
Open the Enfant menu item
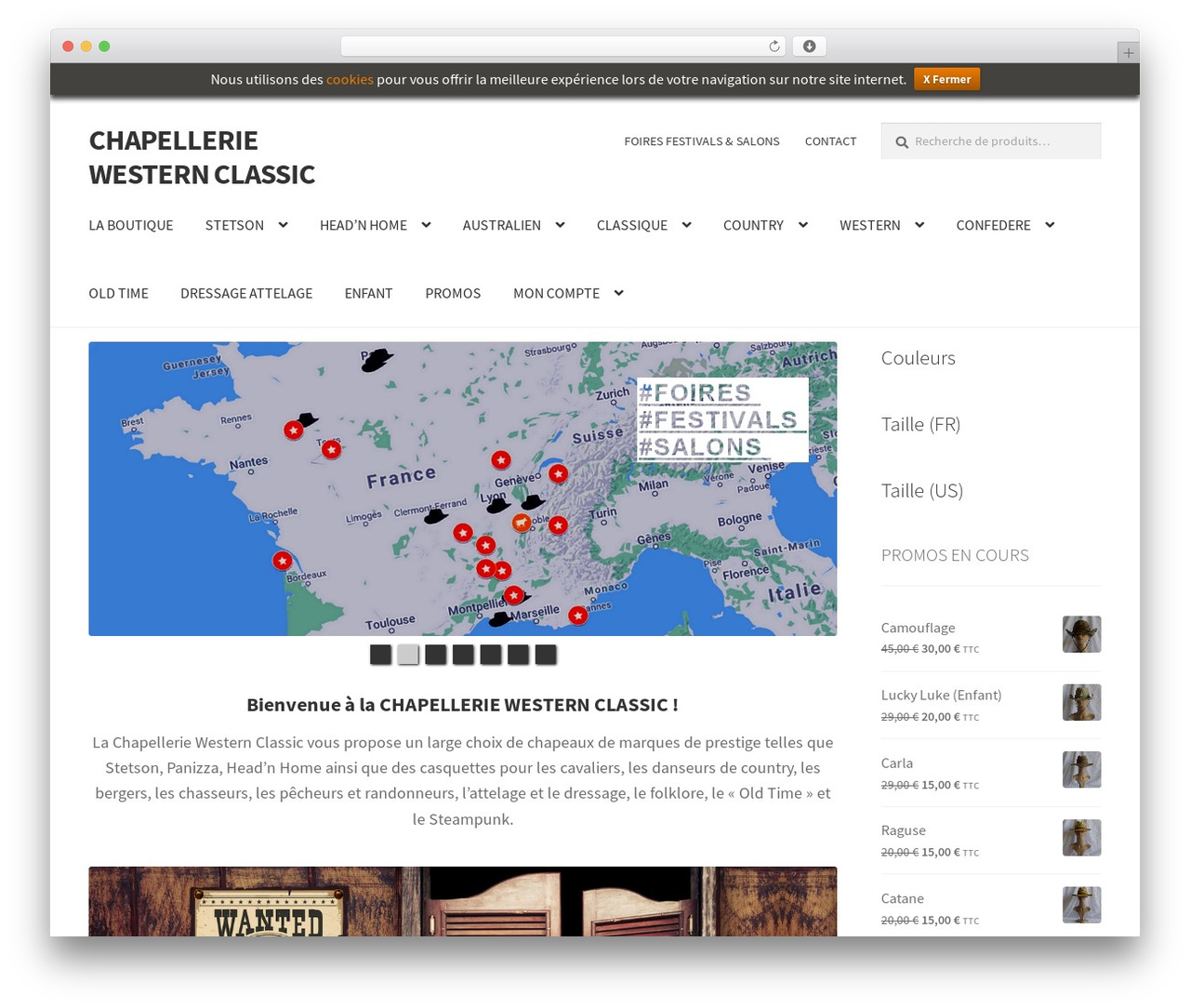coord(369,293)
